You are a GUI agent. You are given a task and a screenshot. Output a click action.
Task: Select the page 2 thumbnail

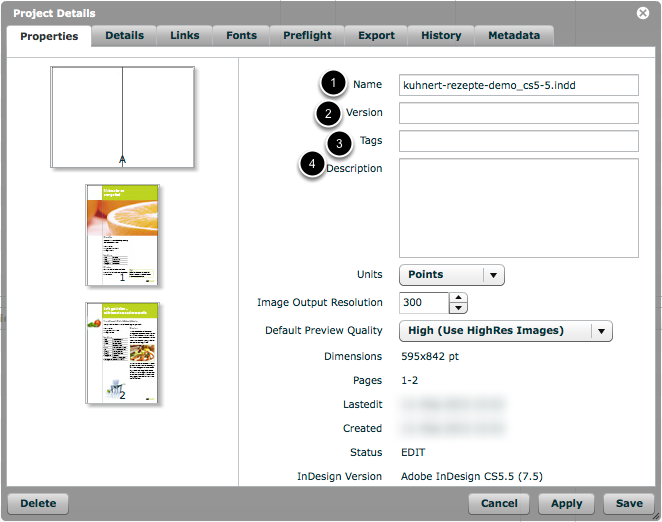click(x=122, y=353)
